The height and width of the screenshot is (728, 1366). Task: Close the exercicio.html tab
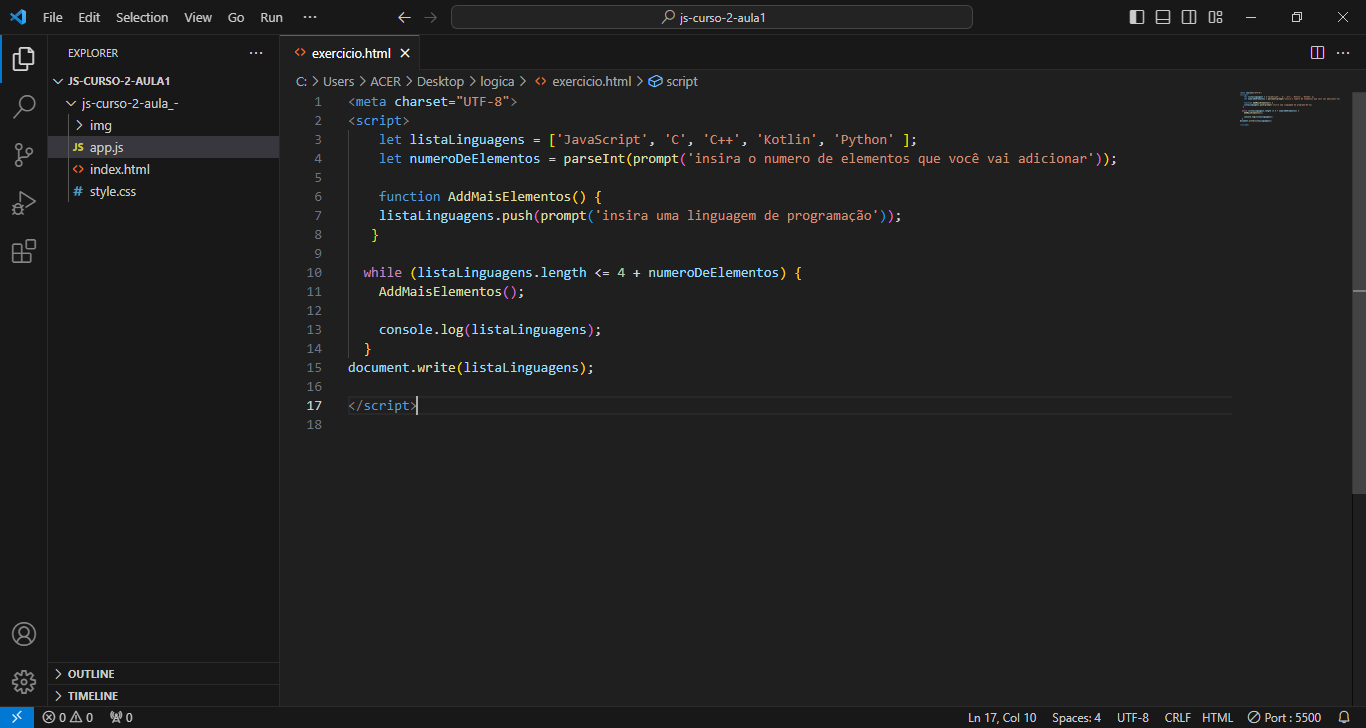(405, 53)
